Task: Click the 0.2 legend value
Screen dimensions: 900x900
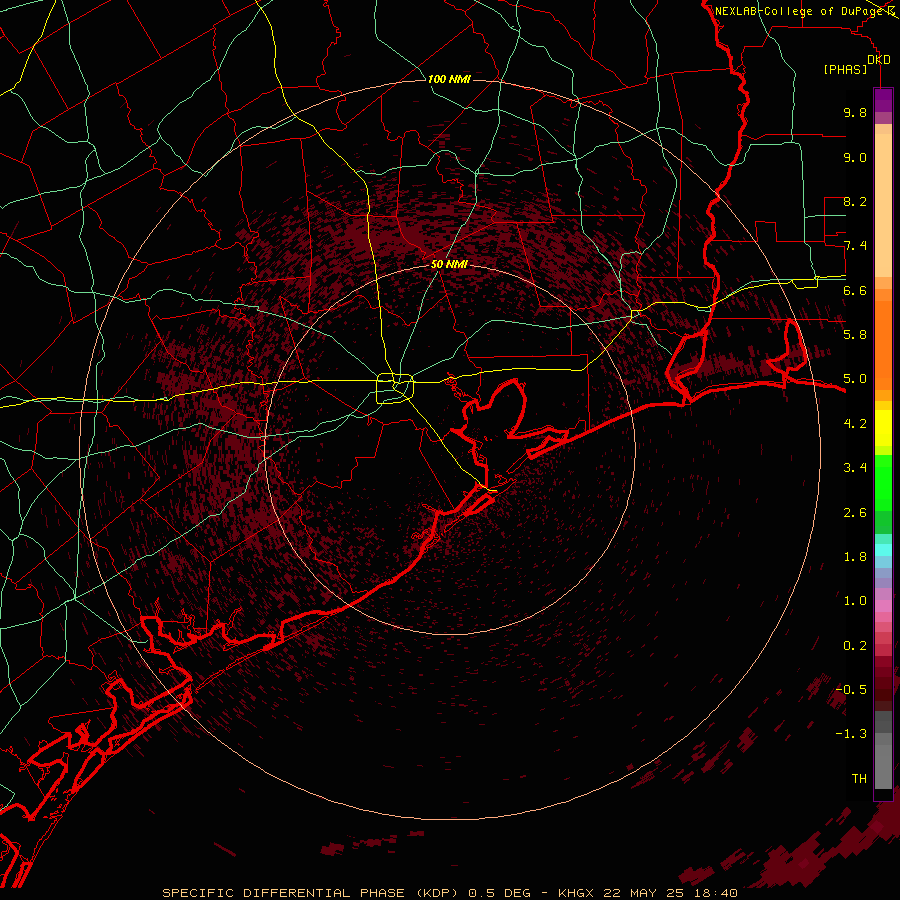Action: pos(855,646)
